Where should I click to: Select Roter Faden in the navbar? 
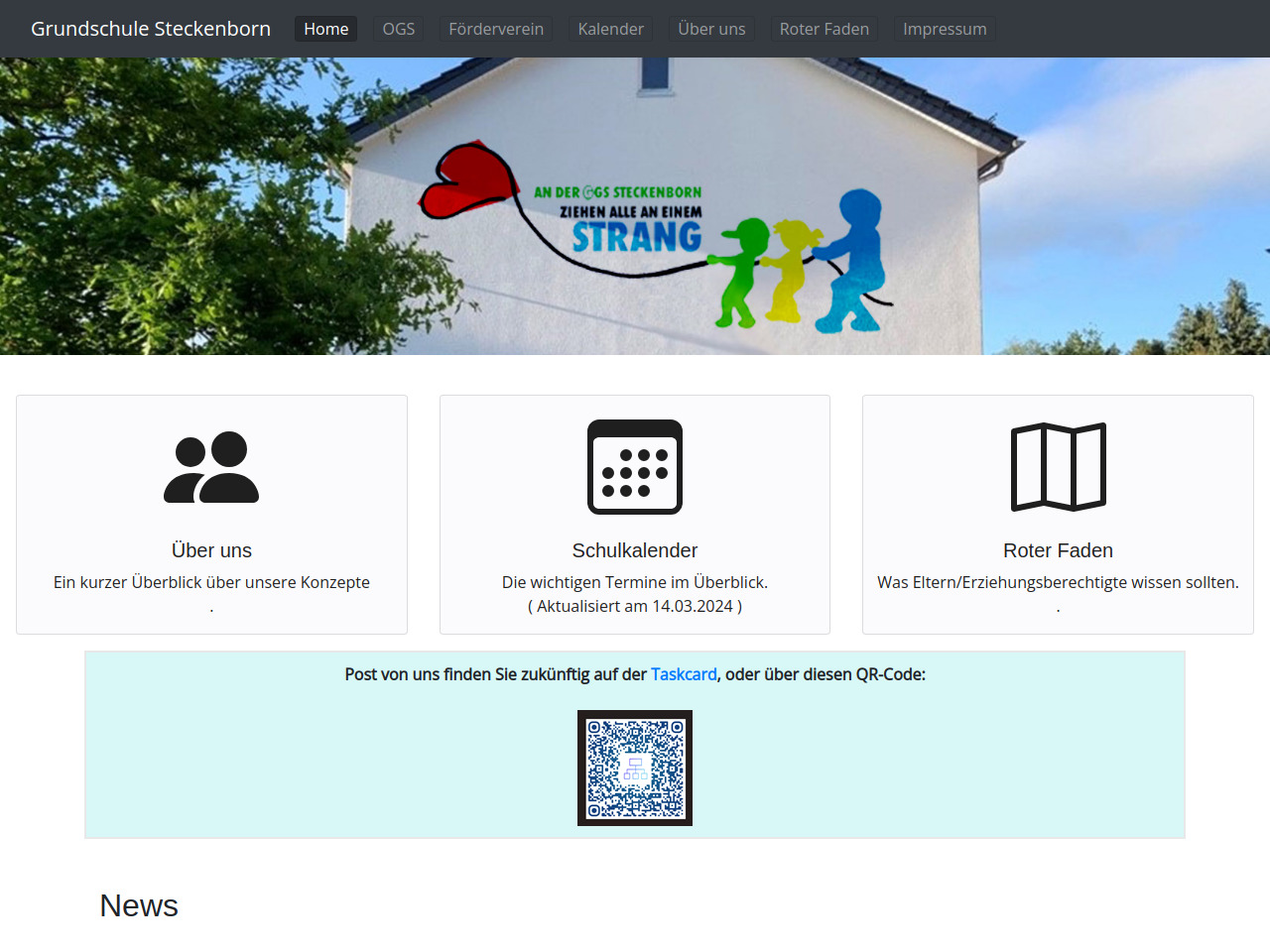pos(825,29)
